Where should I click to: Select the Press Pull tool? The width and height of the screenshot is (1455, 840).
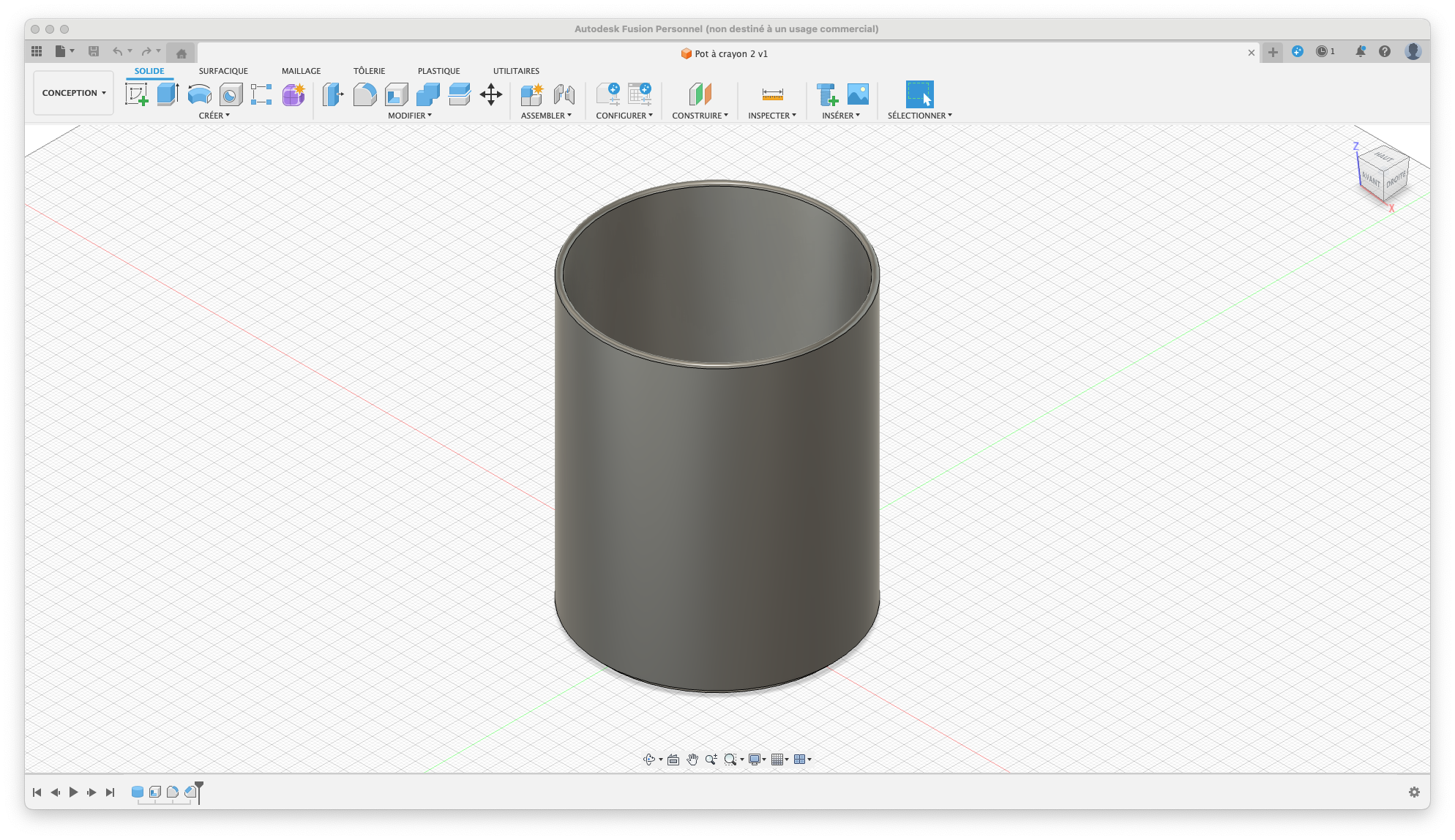click(x=333, y=94)
